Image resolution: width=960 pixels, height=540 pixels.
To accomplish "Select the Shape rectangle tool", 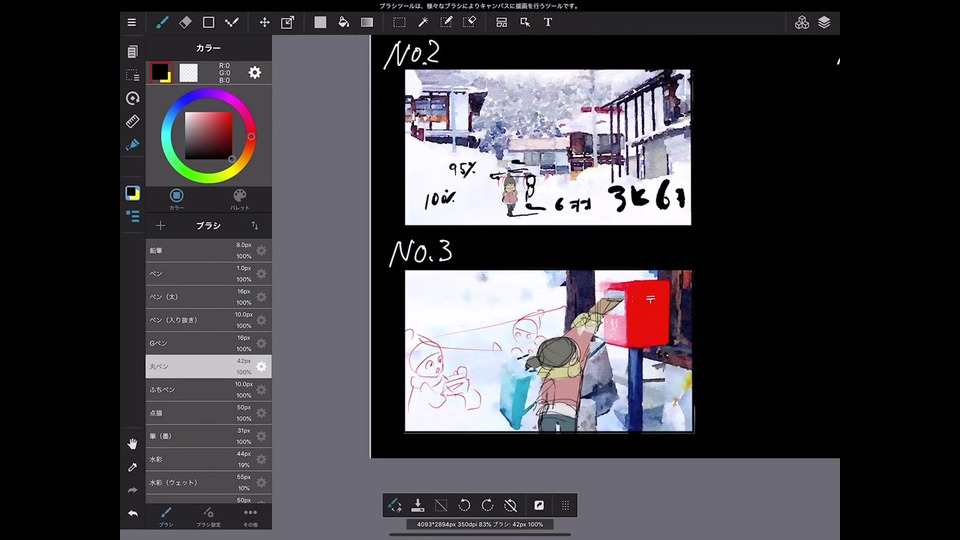I will (x=209, y=23).
